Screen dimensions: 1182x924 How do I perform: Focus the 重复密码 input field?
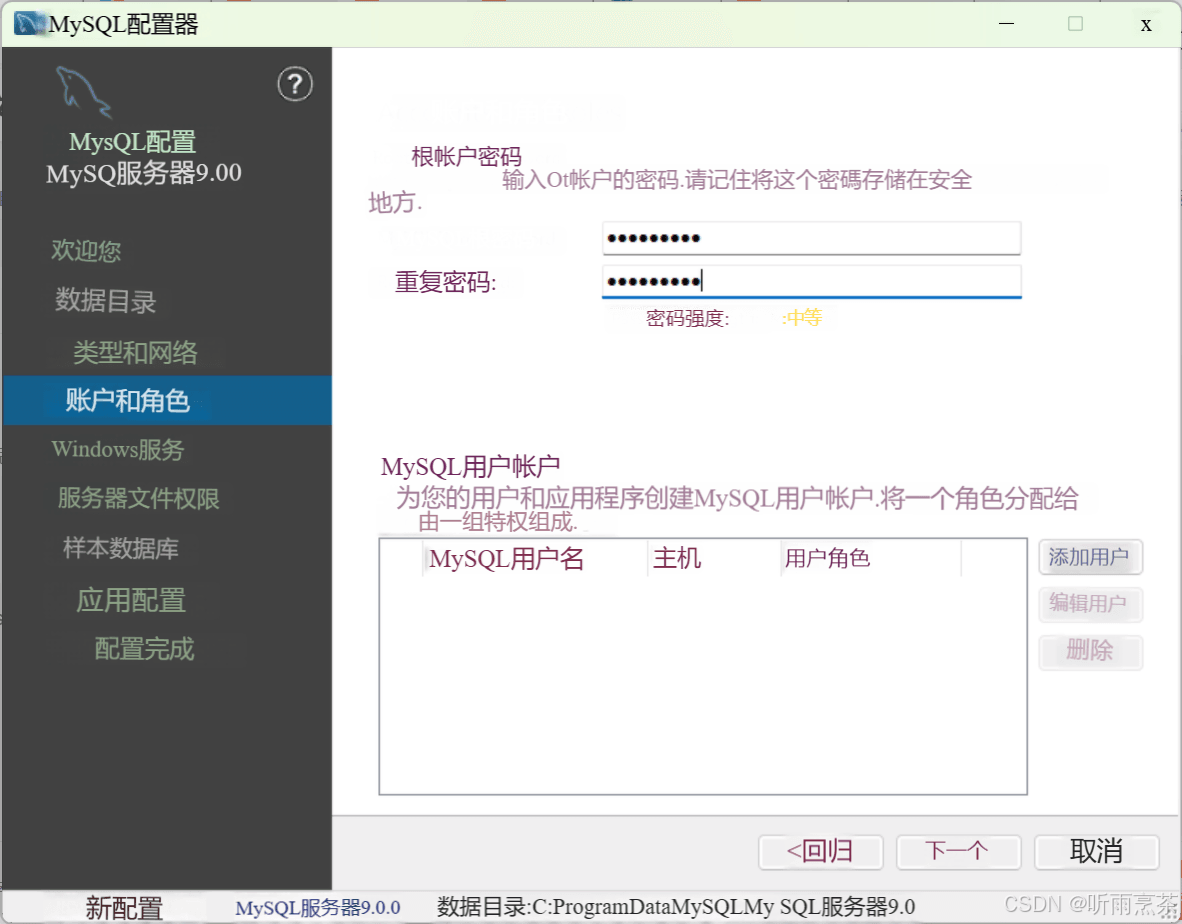coord(812,282)
